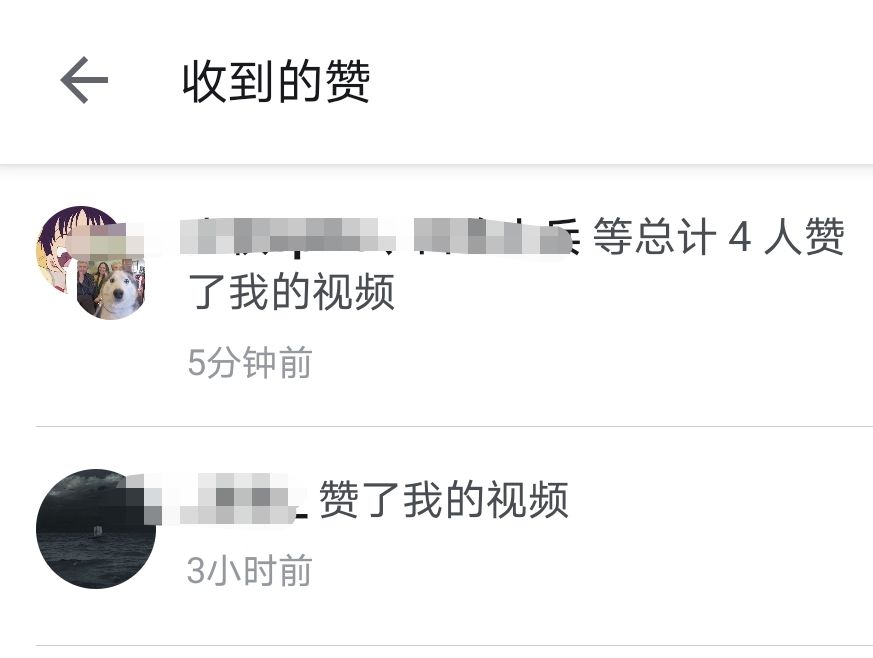Tap the 收到的赞 page title
The height and width of the screenshot is (658, 873).
click(x=277, y=82)
